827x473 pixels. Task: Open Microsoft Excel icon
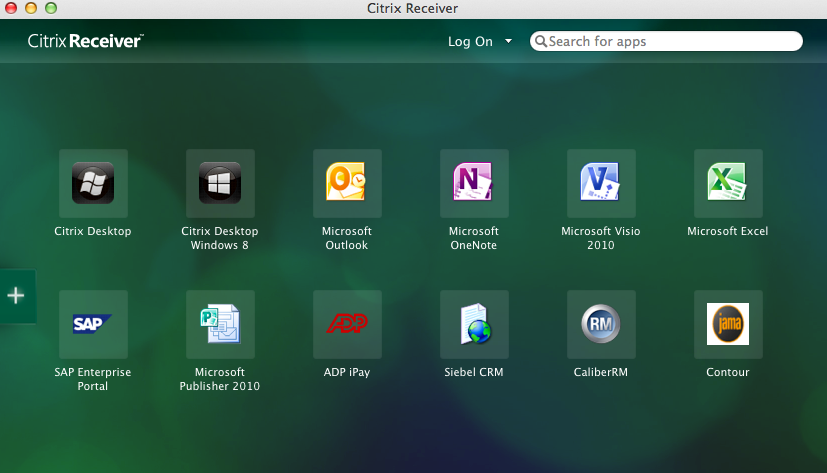point(728,183)
